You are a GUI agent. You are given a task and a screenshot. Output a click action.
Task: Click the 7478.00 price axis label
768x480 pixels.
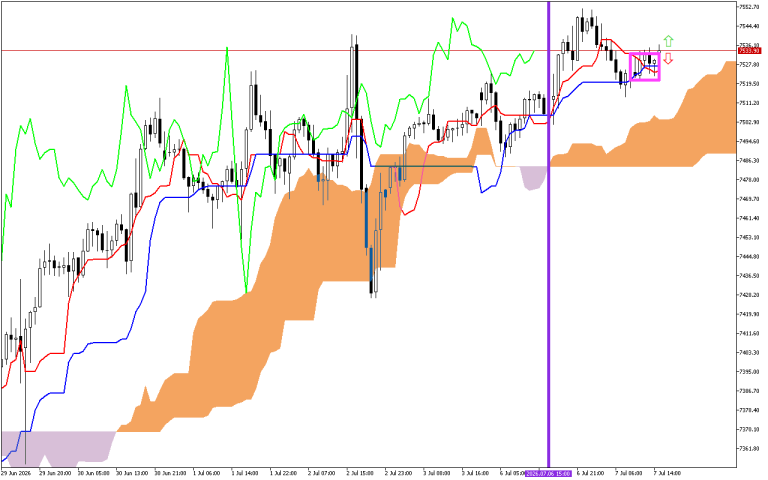click(x=749, y=180)
